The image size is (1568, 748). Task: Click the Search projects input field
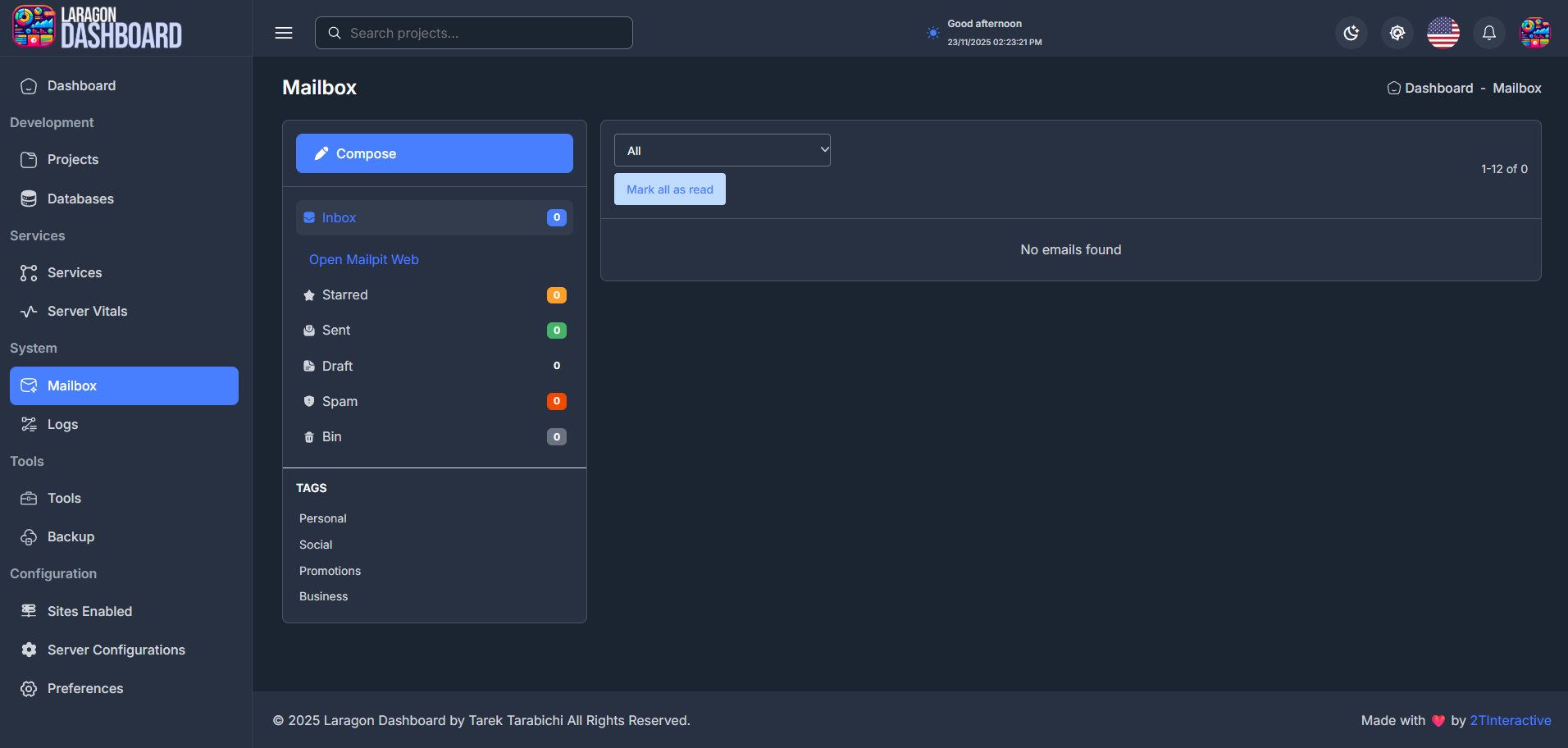coord(473,33)
